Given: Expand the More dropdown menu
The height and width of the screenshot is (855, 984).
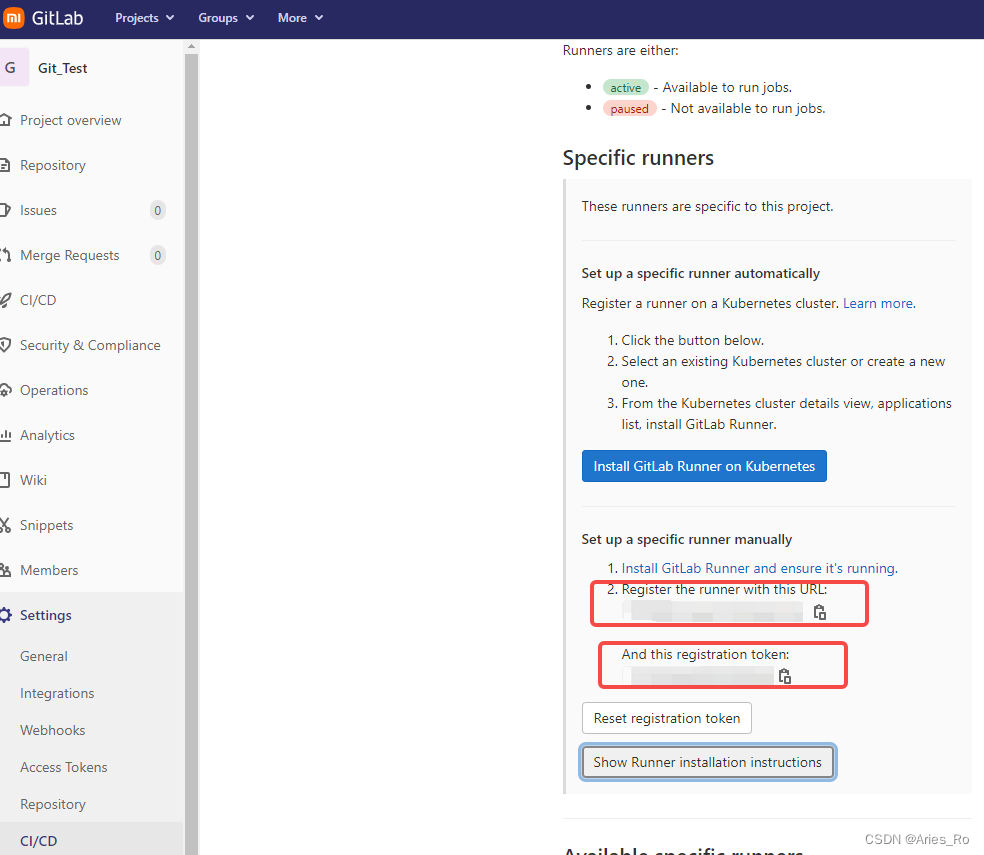Looking at the screenshot, I should (x=300, y=18).
